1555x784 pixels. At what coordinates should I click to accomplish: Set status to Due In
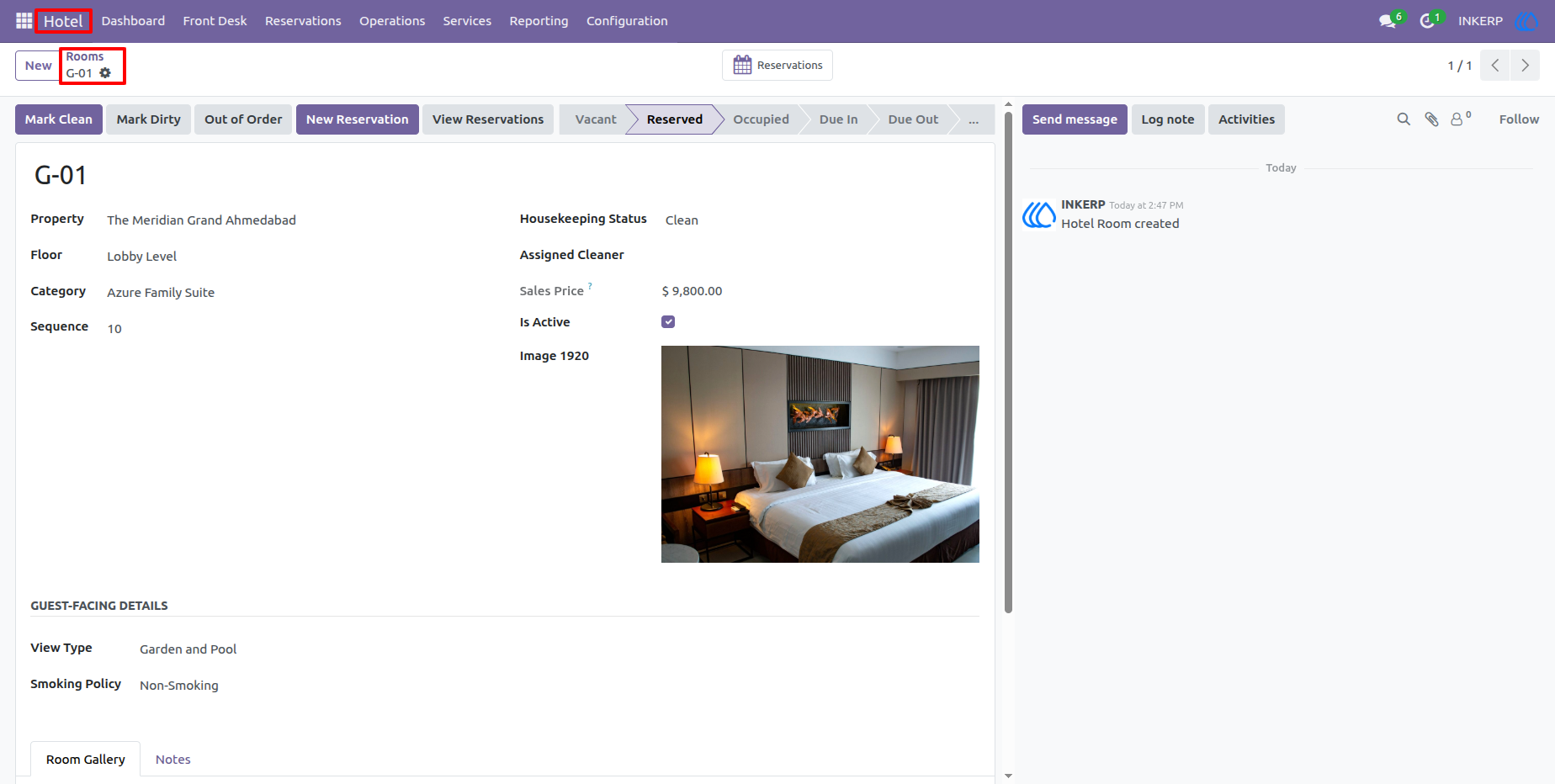[x=838, y=119]
